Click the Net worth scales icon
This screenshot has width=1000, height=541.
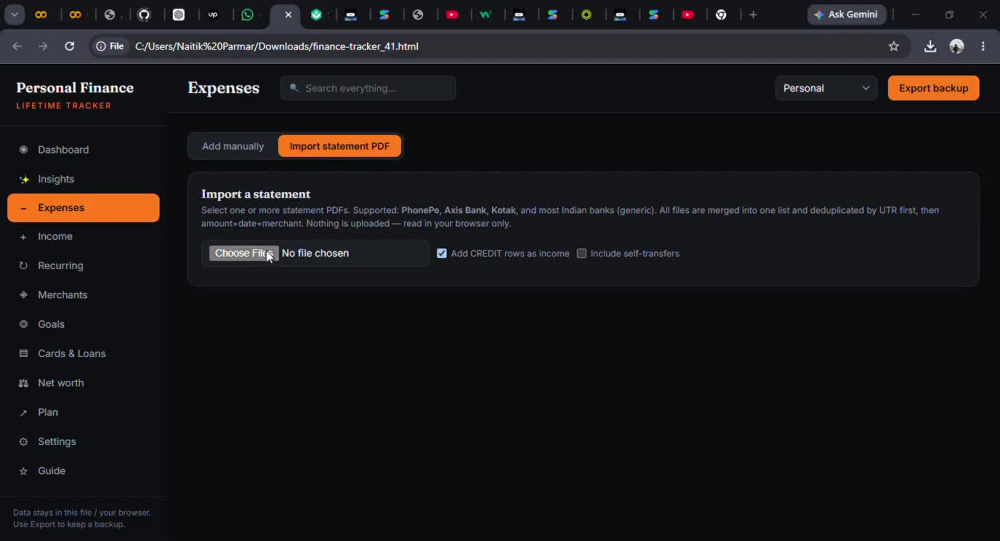pyautogui.click(x=24, y=383)
